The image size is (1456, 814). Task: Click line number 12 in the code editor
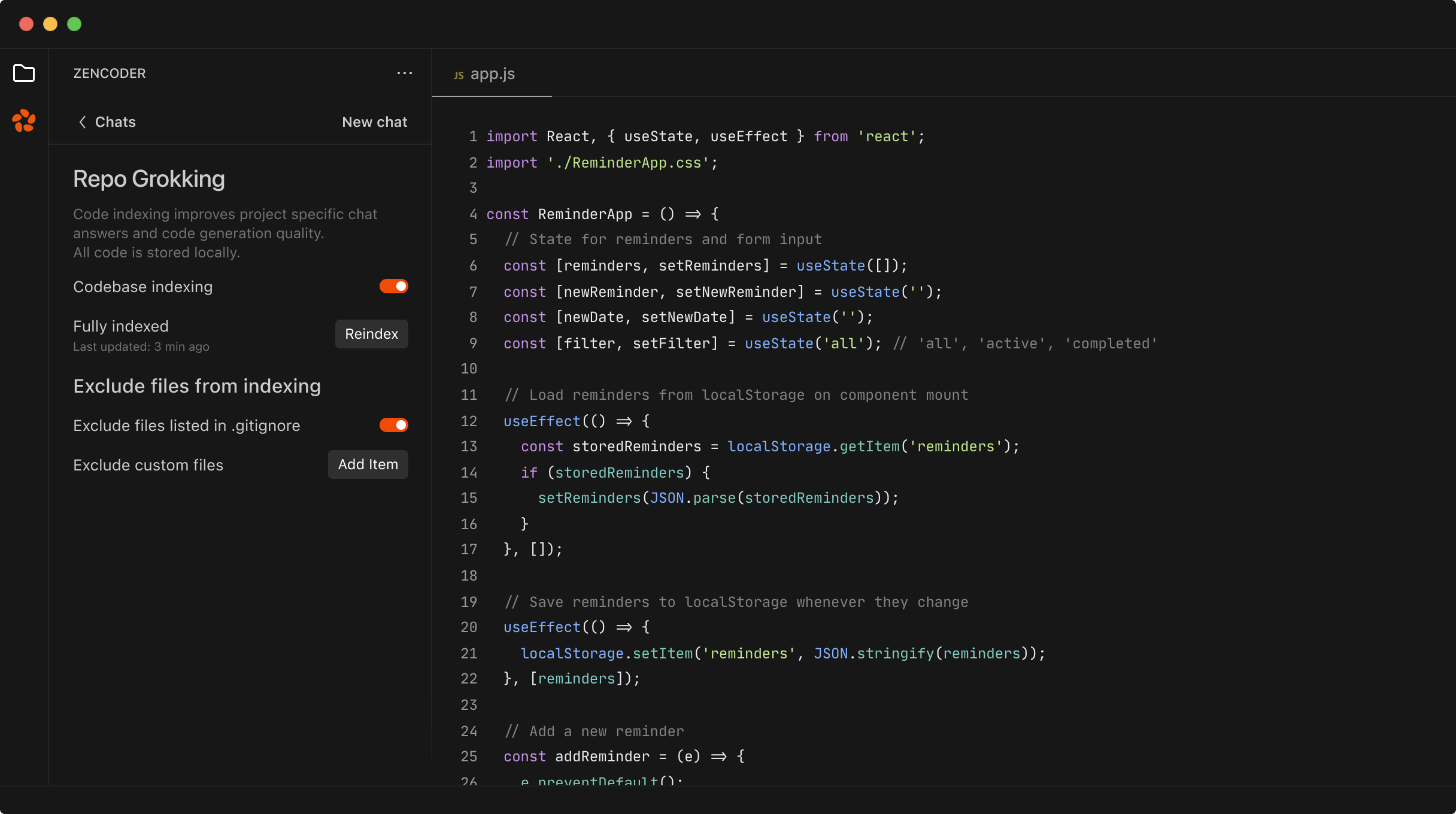(469, 421)
